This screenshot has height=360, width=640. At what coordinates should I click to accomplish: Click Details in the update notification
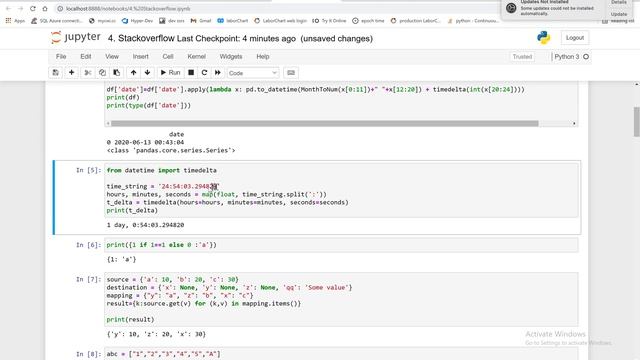click(619, 2)
